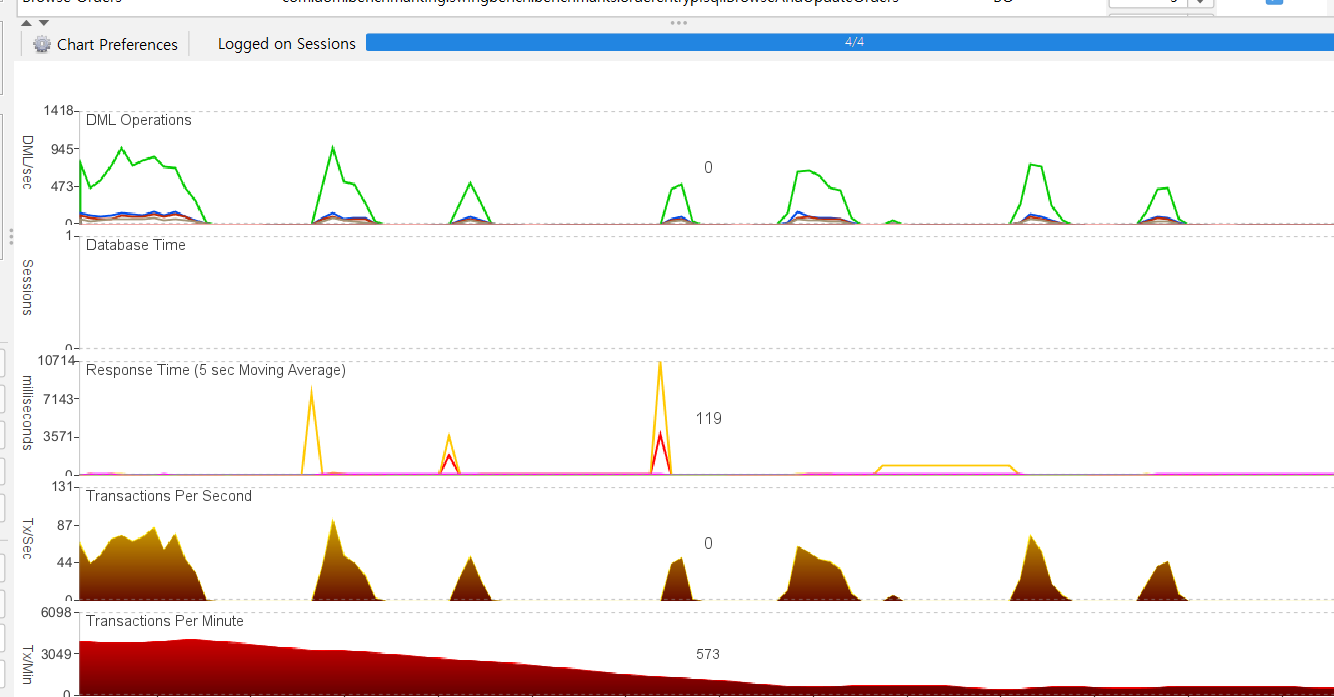The width and height of the screenshot is (1334, 697).
Task: Click the 'DML/sec' vertical axis title
Action: pyautogui.click(x=28, y=163)
